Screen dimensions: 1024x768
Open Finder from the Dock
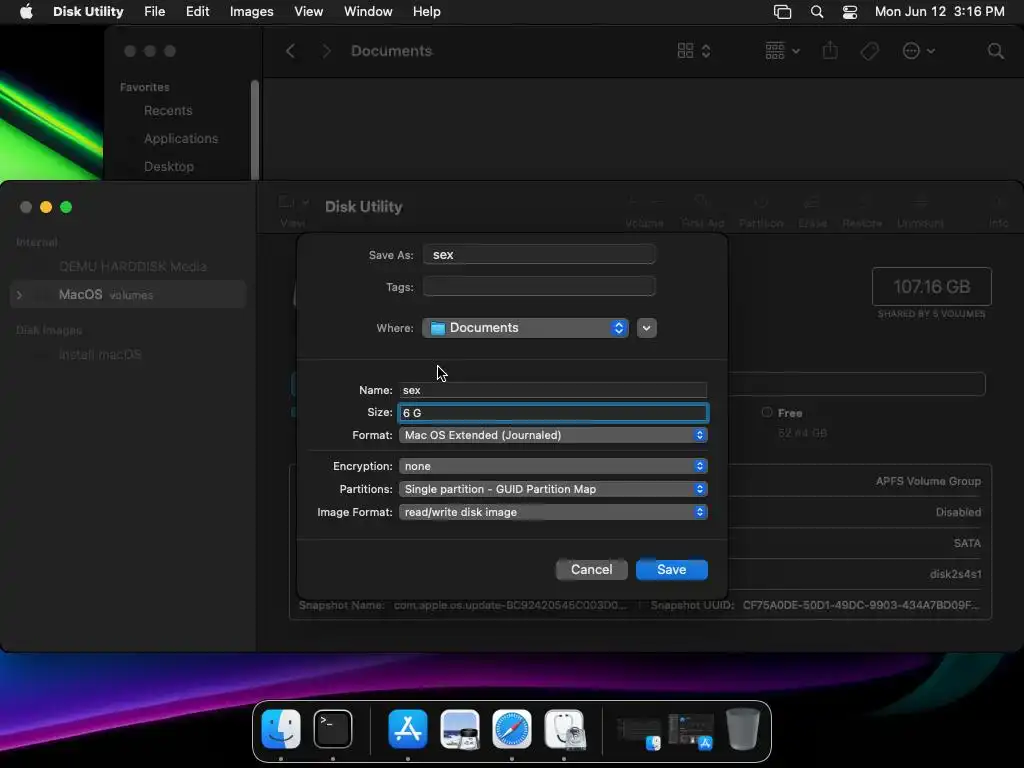[281, 729]
